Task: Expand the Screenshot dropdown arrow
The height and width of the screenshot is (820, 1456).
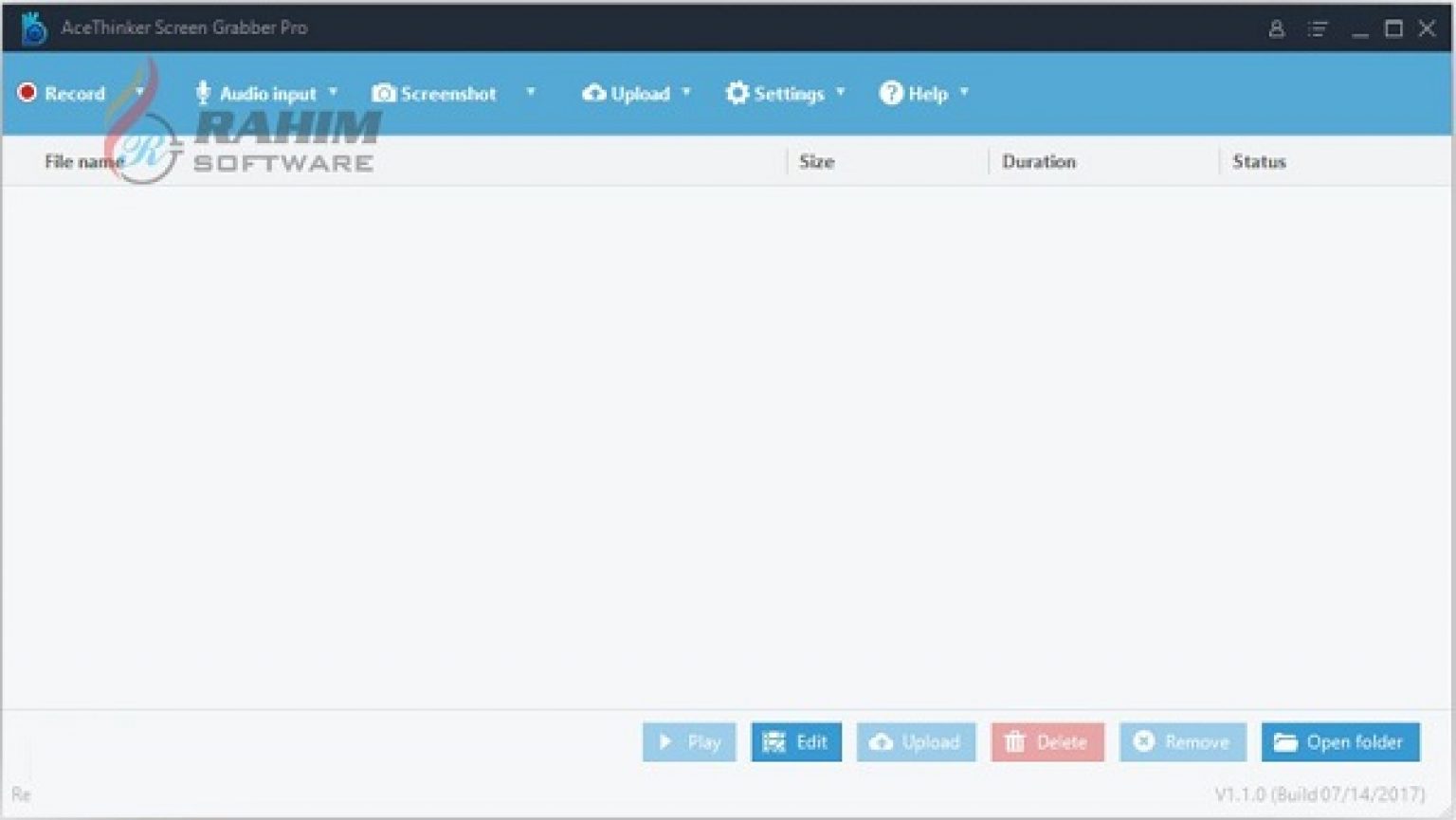Action: [530, 92]
